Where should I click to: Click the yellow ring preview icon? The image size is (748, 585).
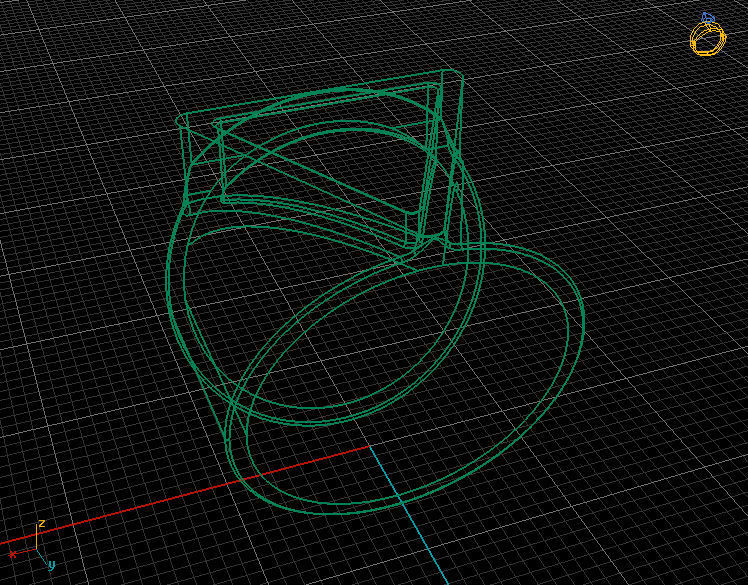pos(708,34)
